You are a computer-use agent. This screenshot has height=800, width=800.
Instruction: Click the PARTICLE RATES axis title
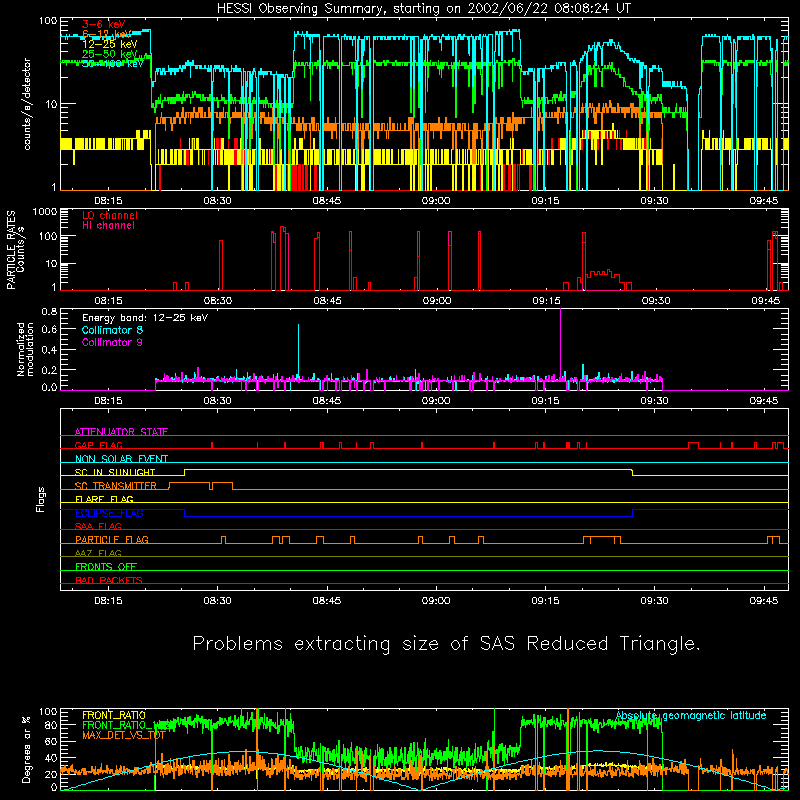pyautogui.click(x=11, y=250)
